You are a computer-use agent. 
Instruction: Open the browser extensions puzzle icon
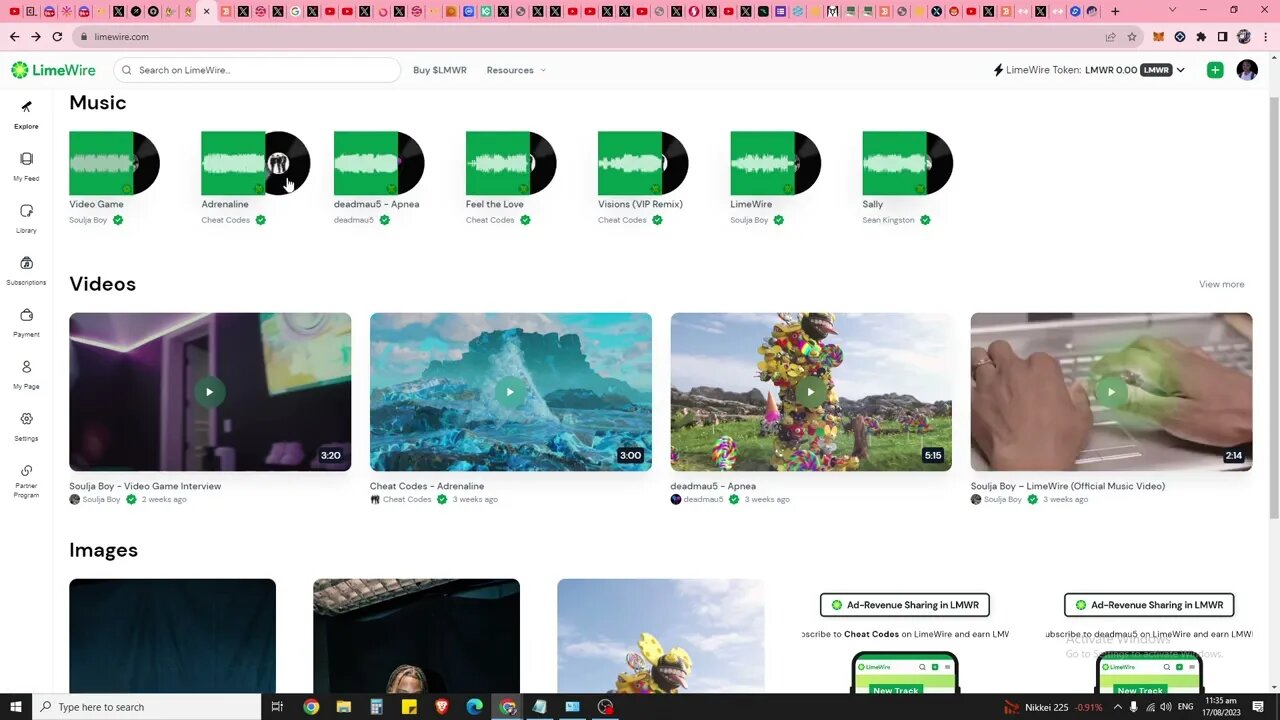(1201, 37)
